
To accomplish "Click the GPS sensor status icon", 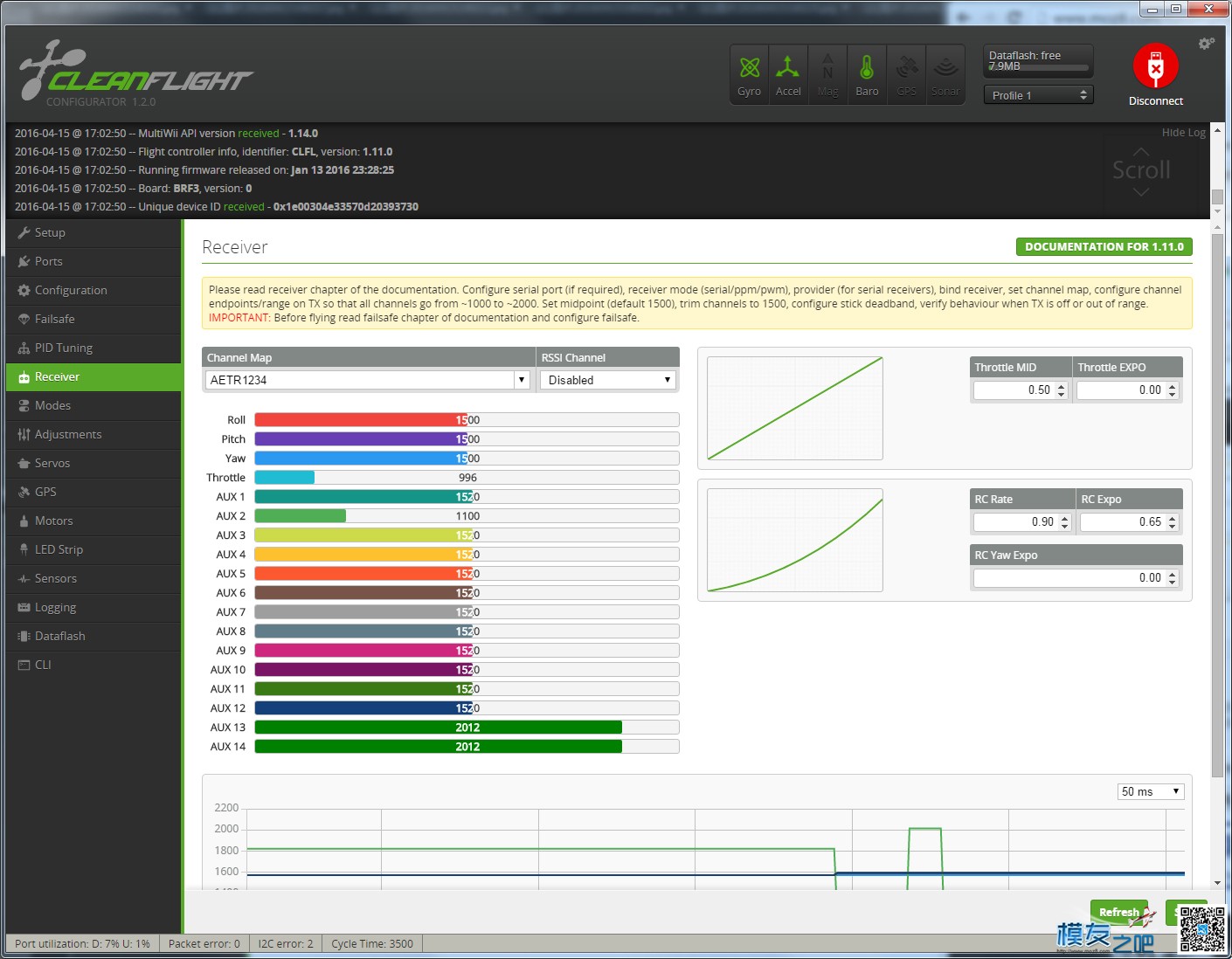I will pyautogui.click(x=906, y=75).
